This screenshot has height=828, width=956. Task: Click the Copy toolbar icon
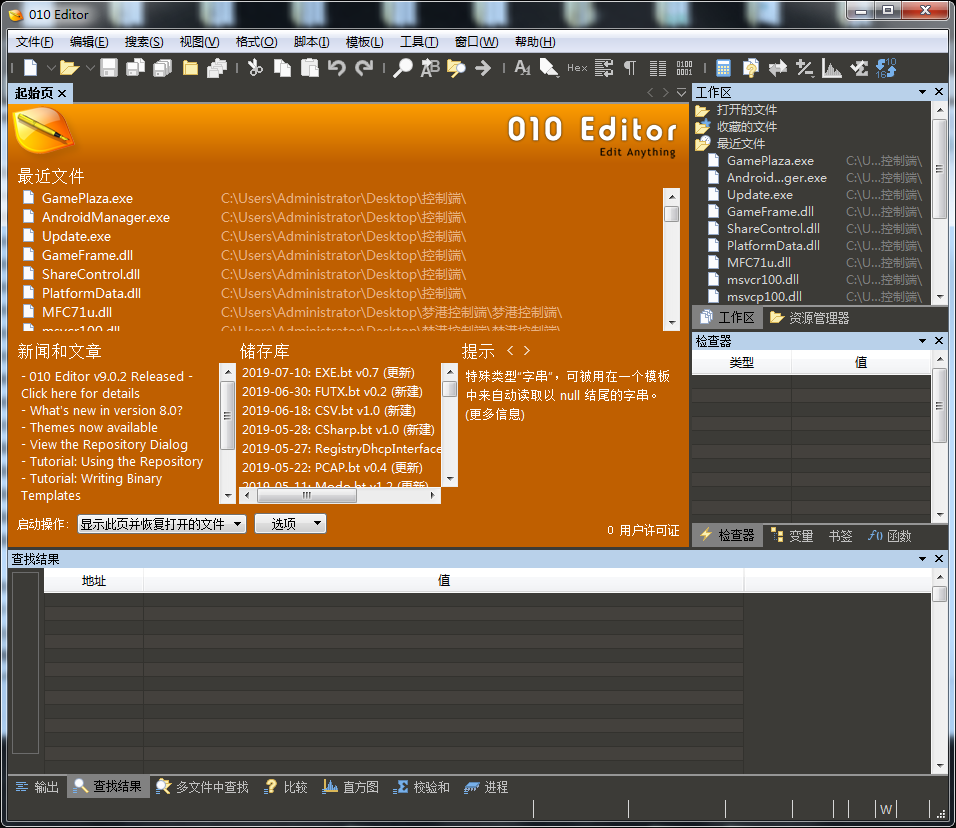click(282, 68)
